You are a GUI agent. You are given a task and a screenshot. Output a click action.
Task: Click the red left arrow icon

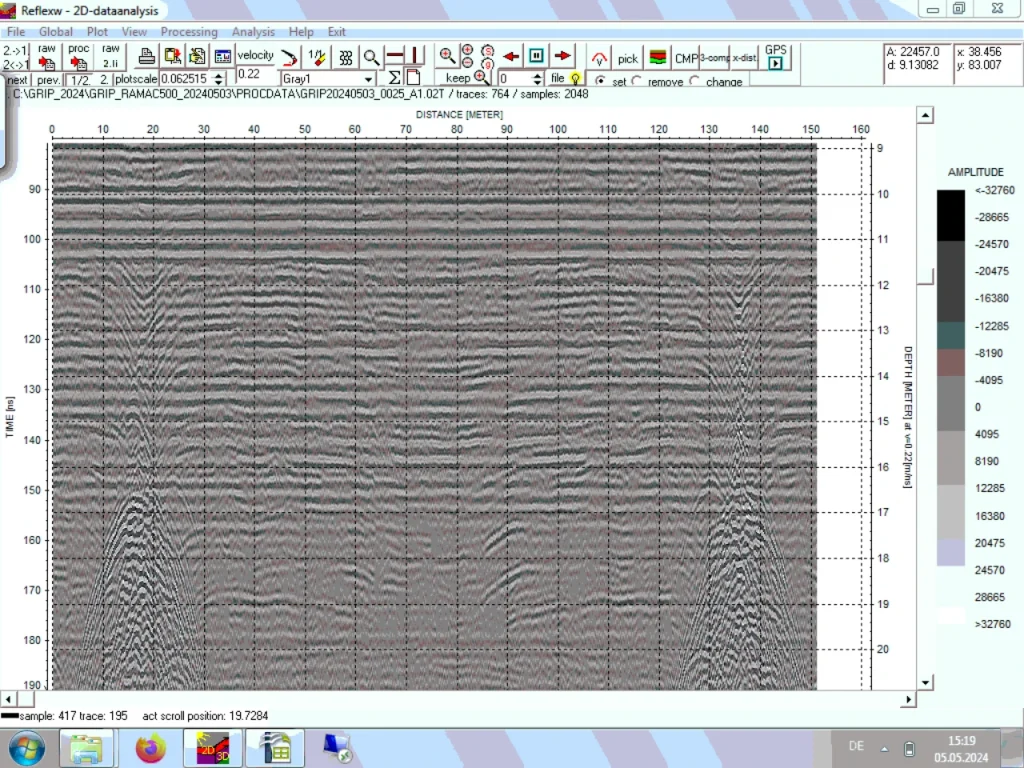coord(511,57)
